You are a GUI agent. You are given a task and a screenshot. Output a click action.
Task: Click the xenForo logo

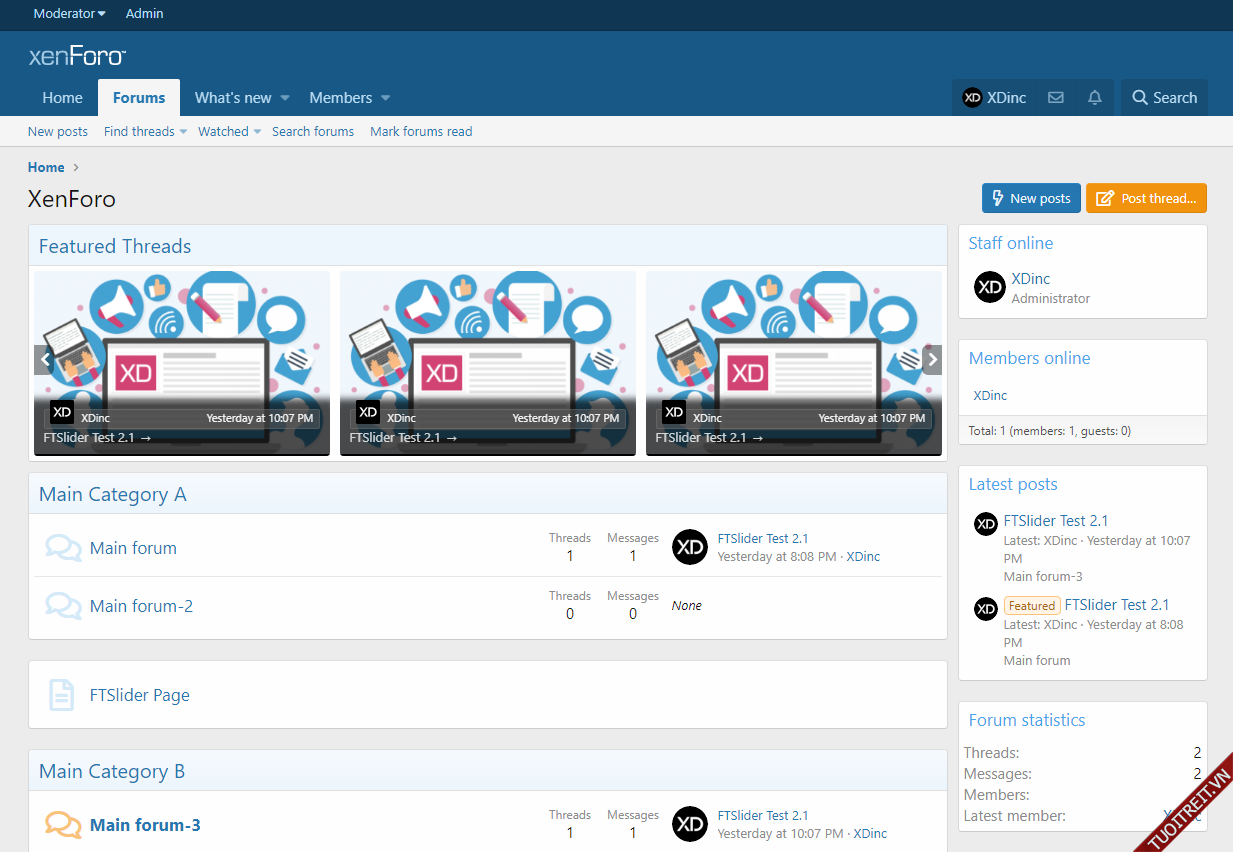(77, 56)
